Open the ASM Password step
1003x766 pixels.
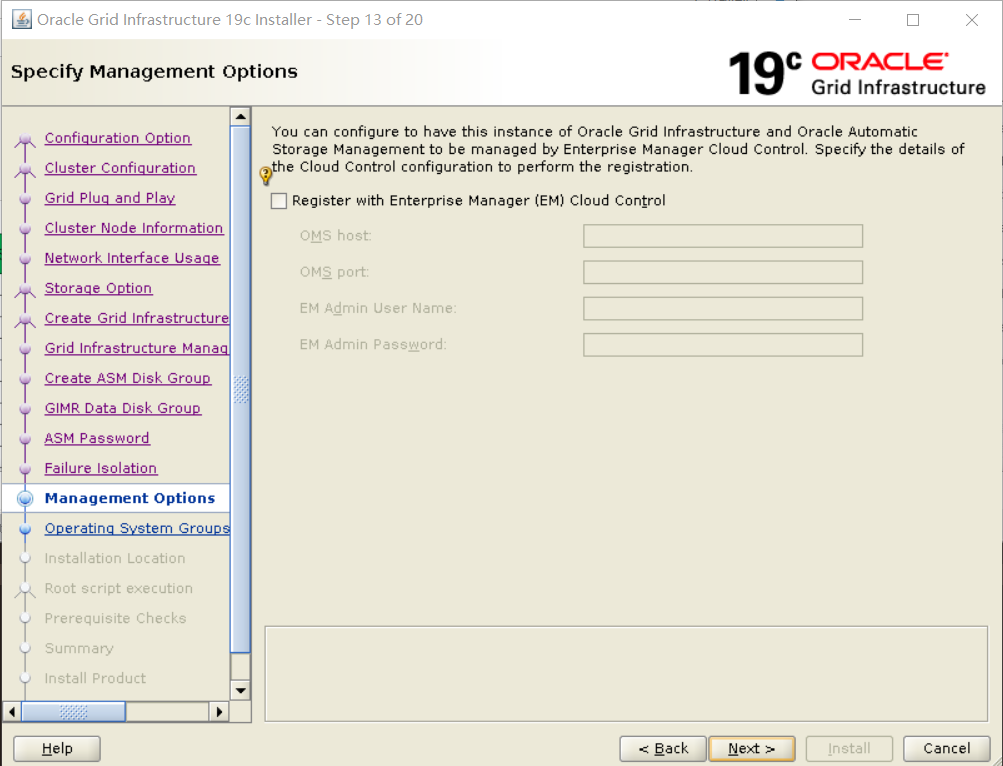pyautogui.click(x=97, y=439)
